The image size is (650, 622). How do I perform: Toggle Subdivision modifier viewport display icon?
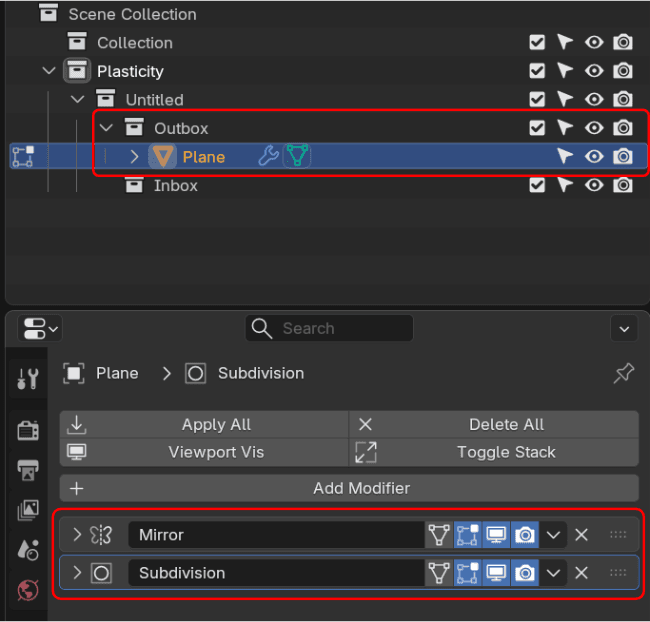click(x=495, y=573)
